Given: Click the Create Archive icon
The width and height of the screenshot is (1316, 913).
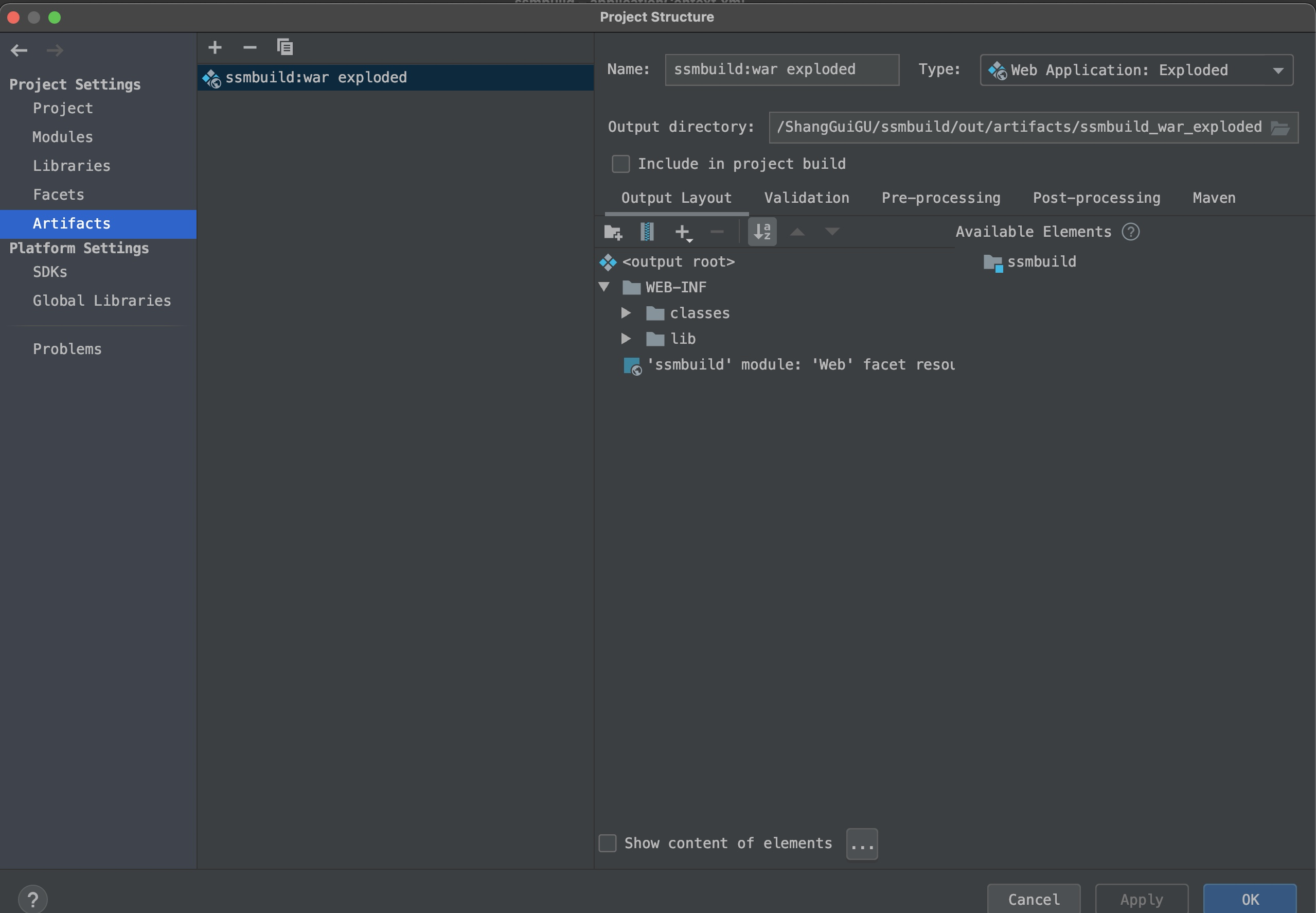Looking at the screenshot, I should tap(647, 232).
